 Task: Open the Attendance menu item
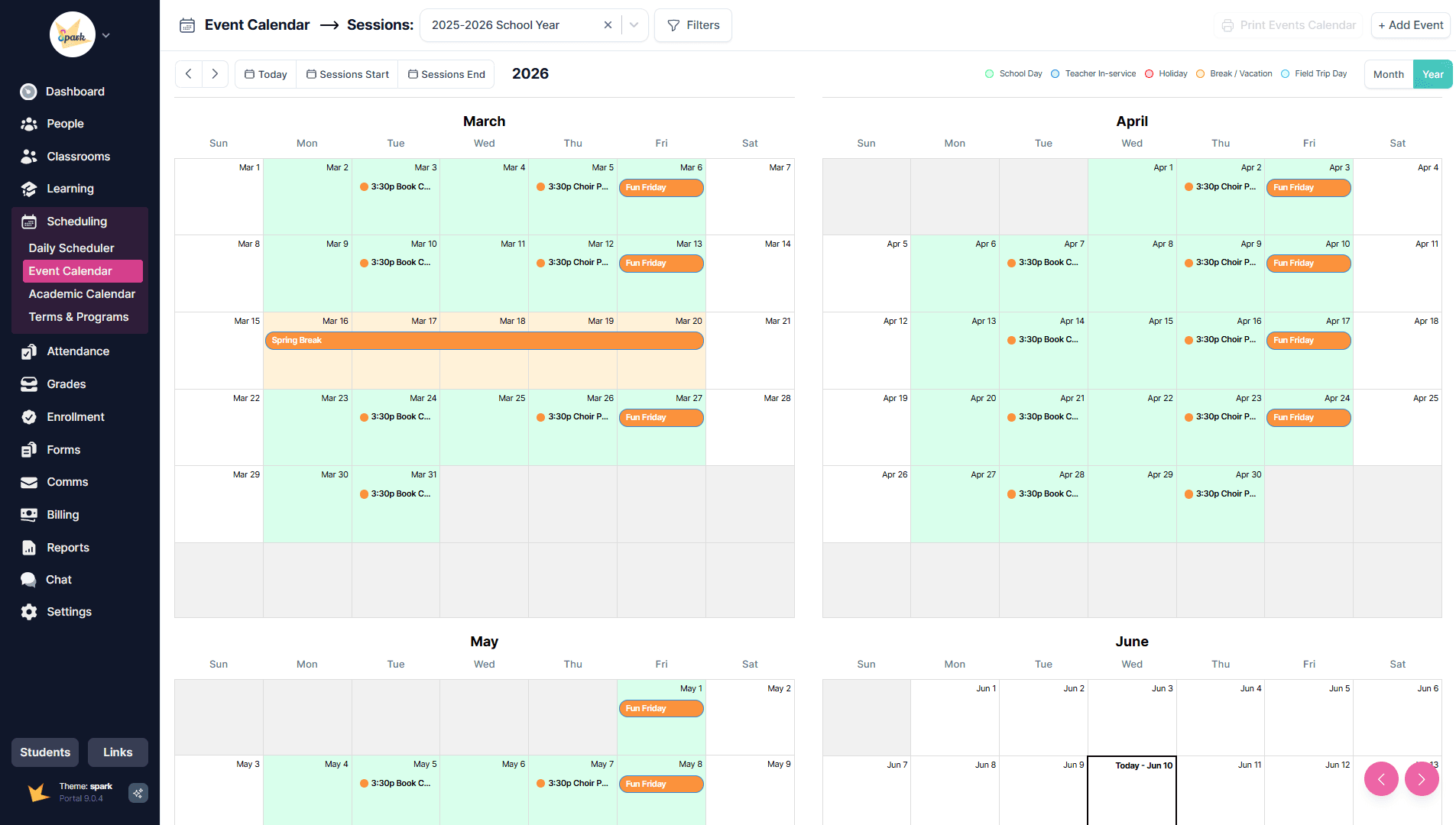click(x=79, y=351)
